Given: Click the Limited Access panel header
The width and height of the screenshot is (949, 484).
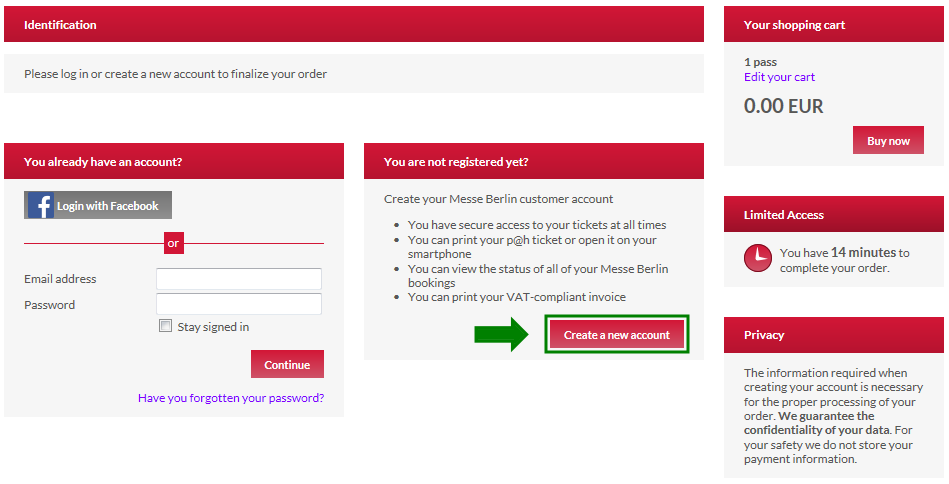Looking at the screenshot, I should click(833, 214).
